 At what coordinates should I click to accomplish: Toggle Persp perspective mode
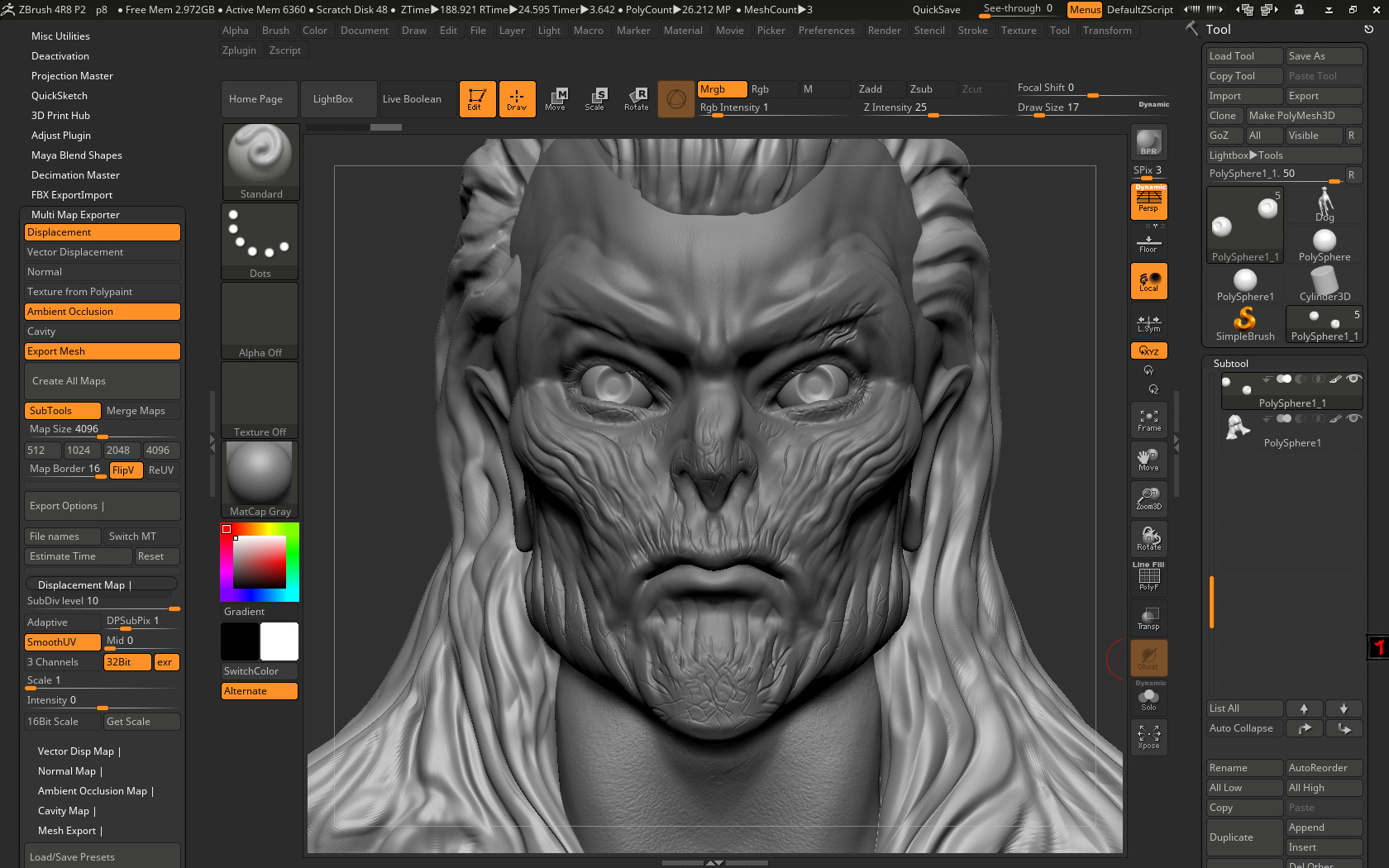1148,201
